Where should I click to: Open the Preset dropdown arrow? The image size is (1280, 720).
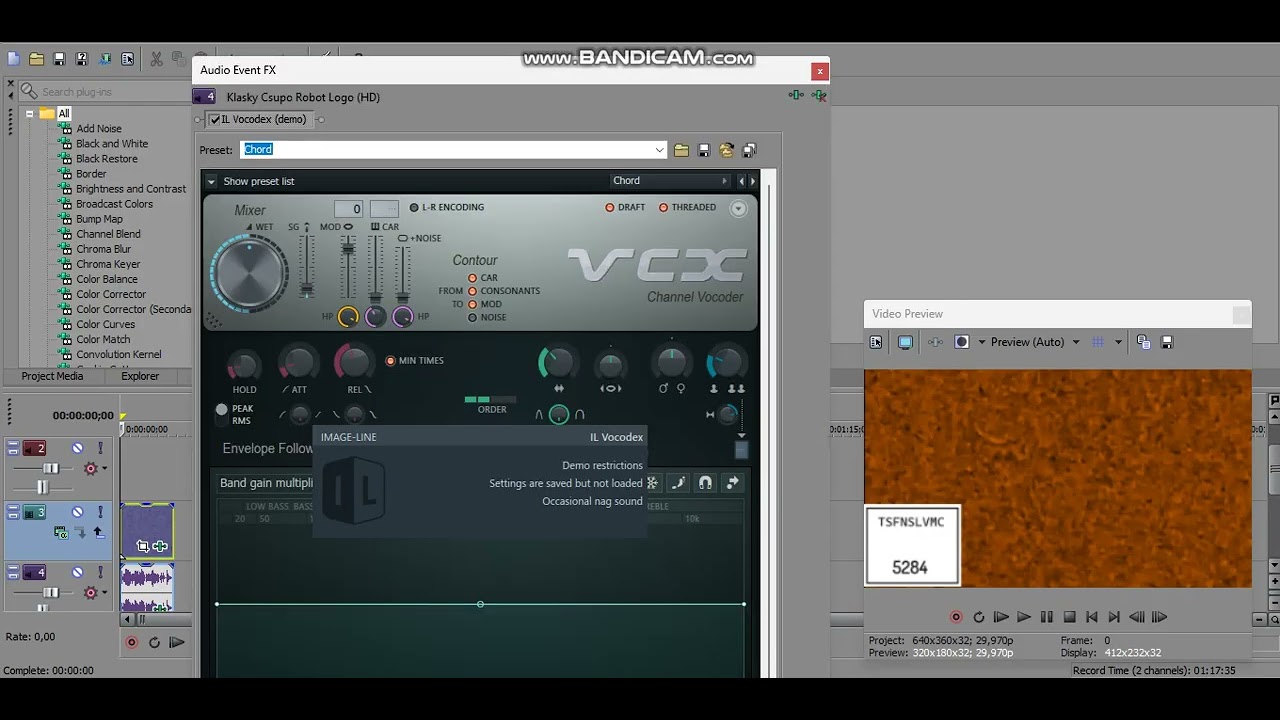[659, 150]
